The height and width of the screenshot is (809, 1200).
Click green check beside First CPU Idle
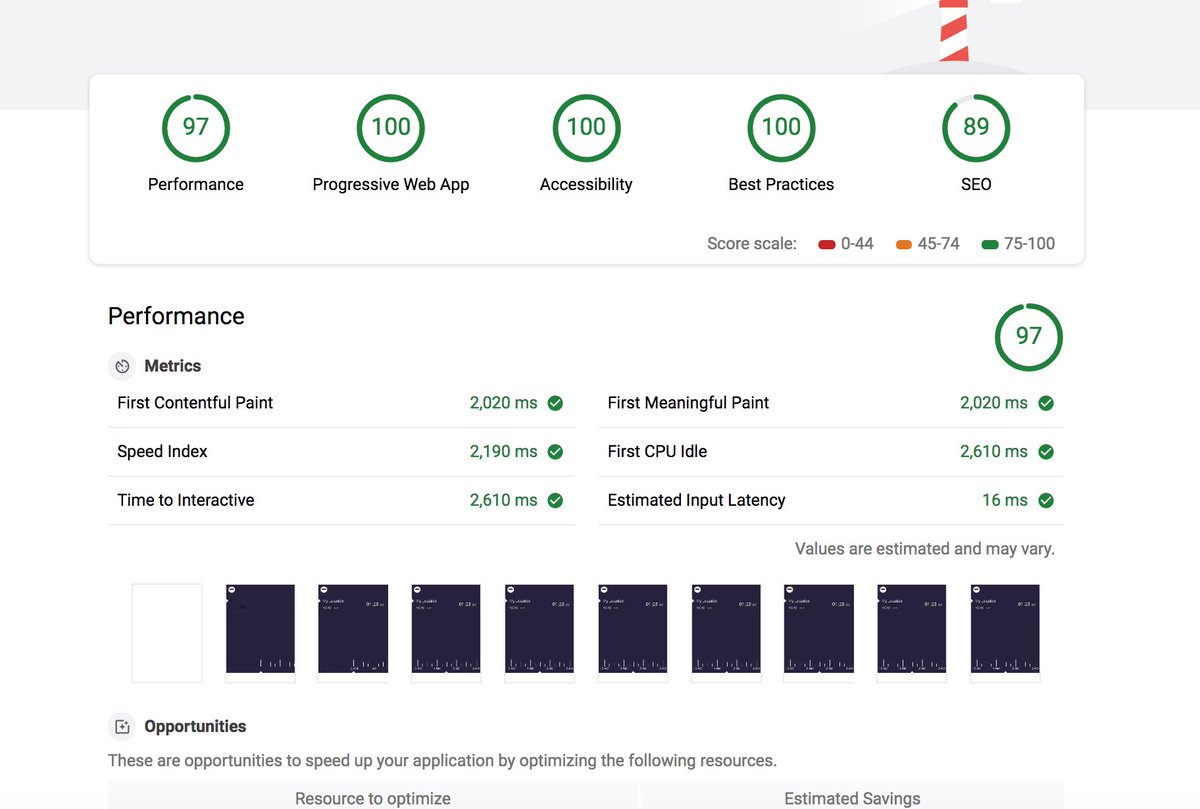click(1046, 452)
